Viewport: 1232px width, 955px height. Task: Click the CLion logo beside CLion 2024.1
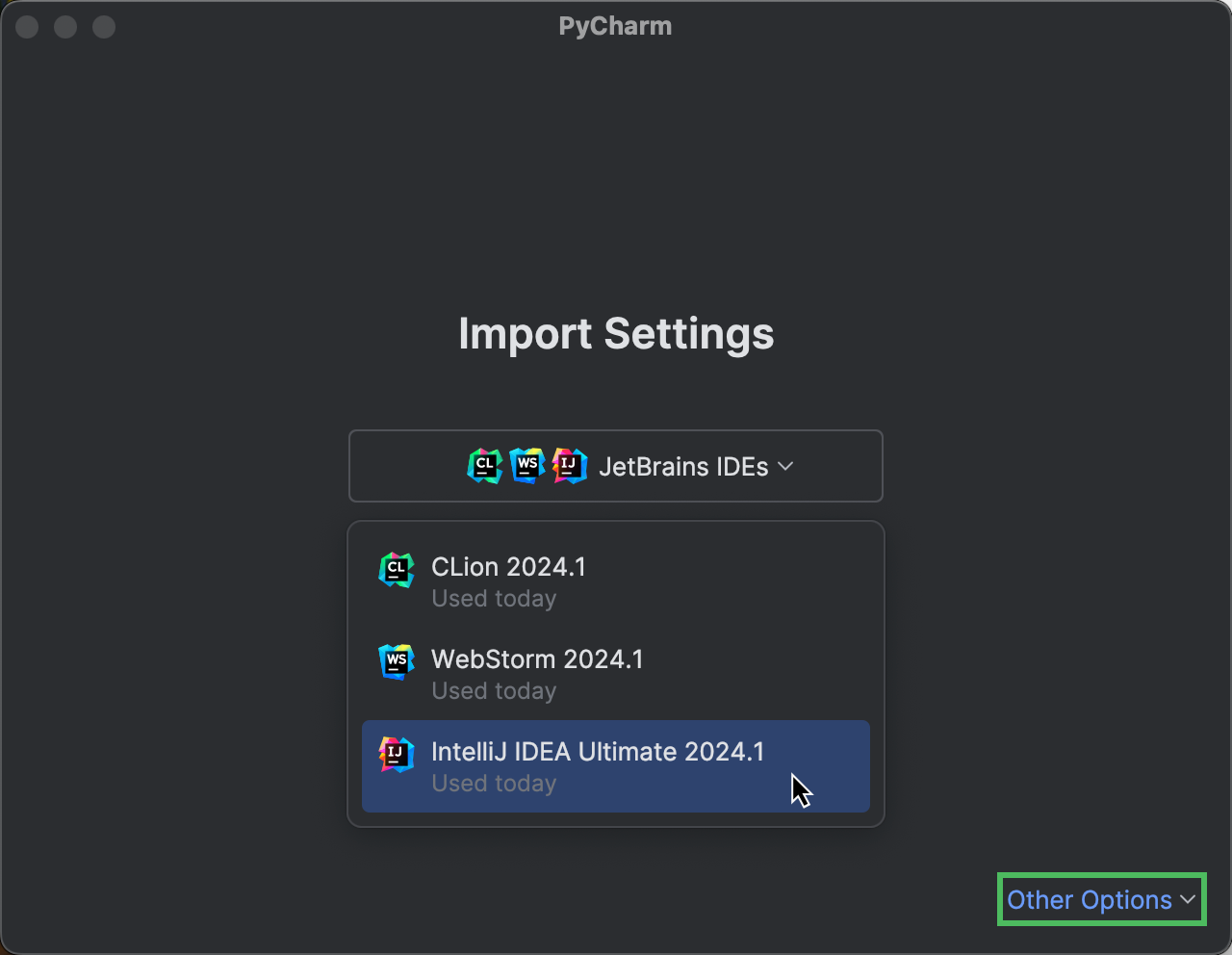click(x=397, y=570)
